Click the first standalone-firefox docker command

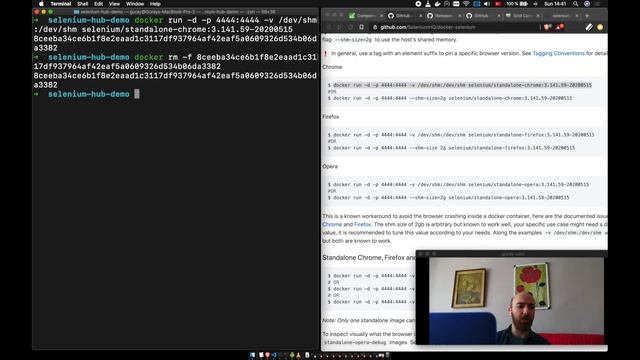(464, 135)
